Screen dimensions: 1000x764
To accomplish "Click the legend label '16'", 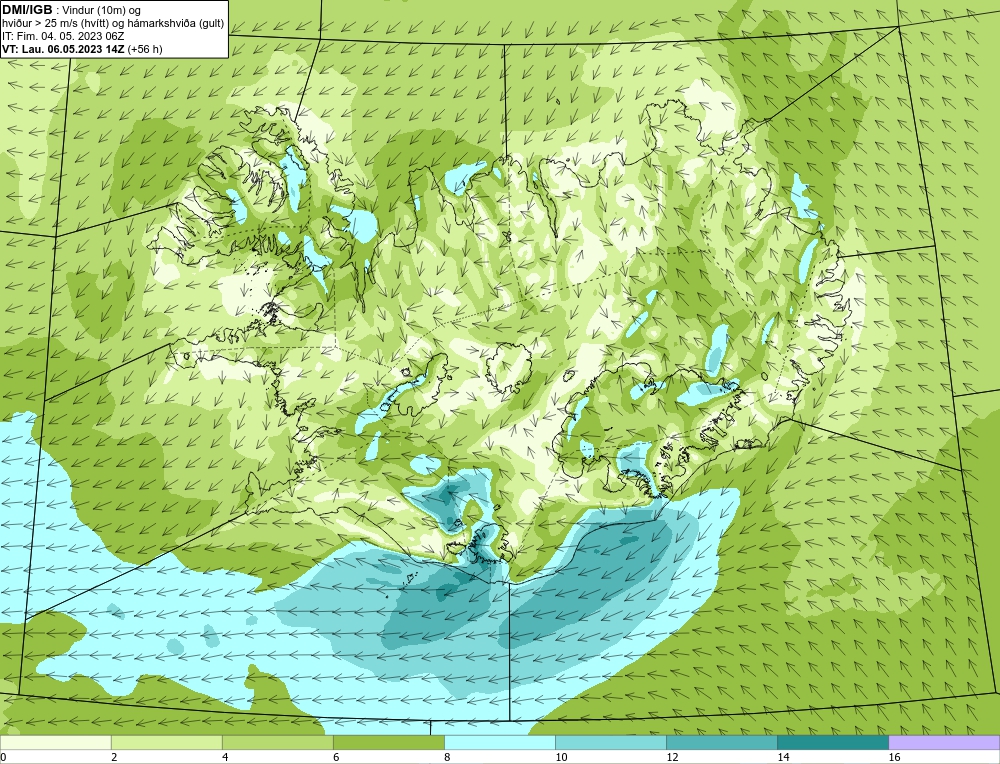I will tap(894, 757).
